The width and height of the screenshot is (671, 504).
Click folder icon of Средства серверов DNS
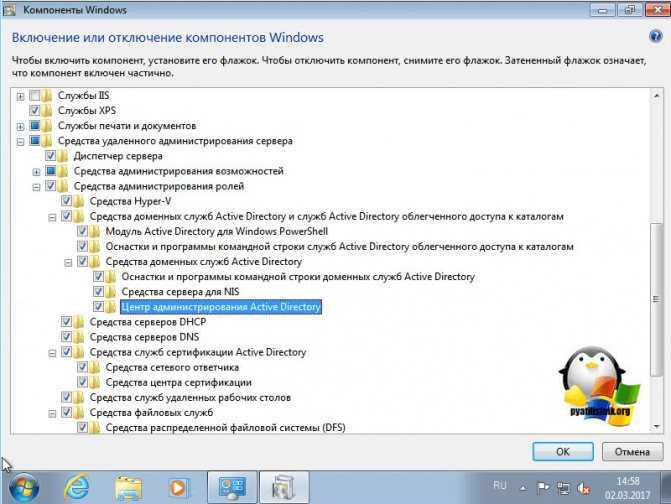[79, 337]
